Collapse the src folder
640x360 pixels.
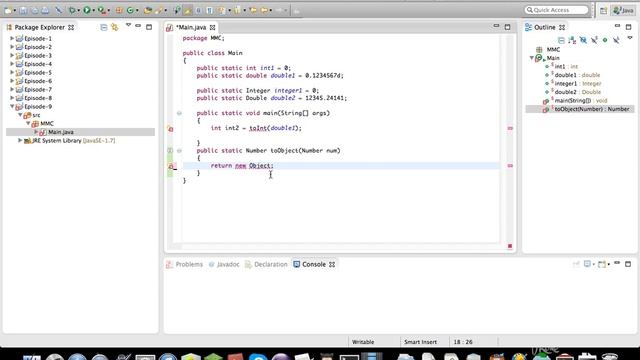pos(20,115)
